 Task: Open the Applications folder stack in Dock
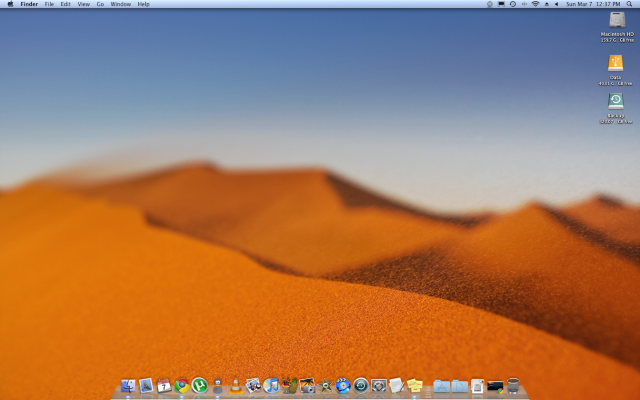coord(441,386)
